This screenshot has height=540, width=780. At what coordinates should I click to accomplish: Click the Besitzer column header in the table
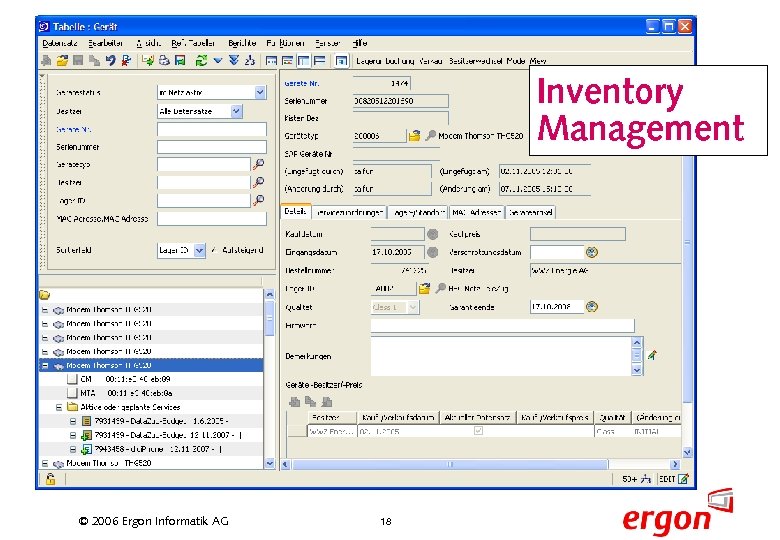point(332,417)
